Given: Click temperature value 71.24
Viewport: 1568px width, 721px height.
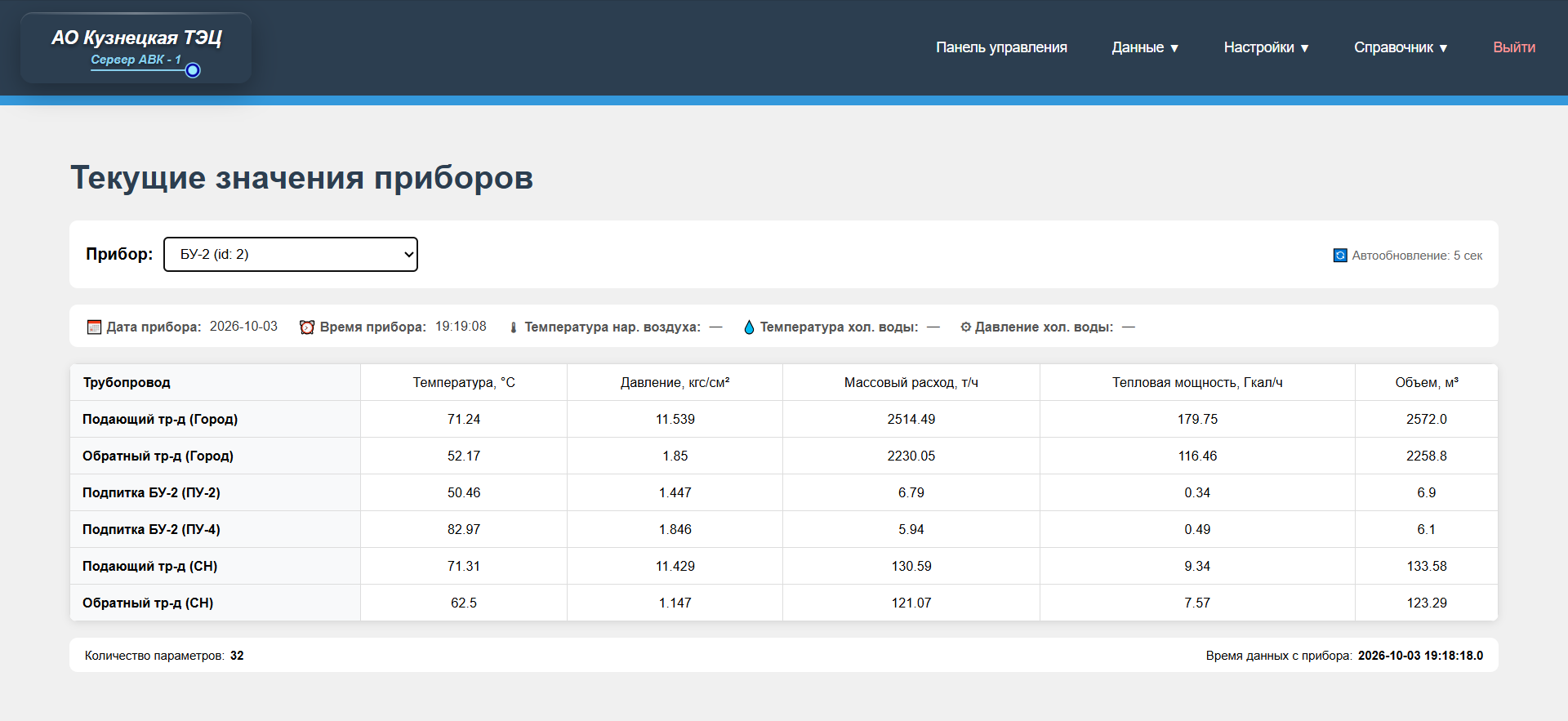Looking at the screenshot, I should coord(464,419).
